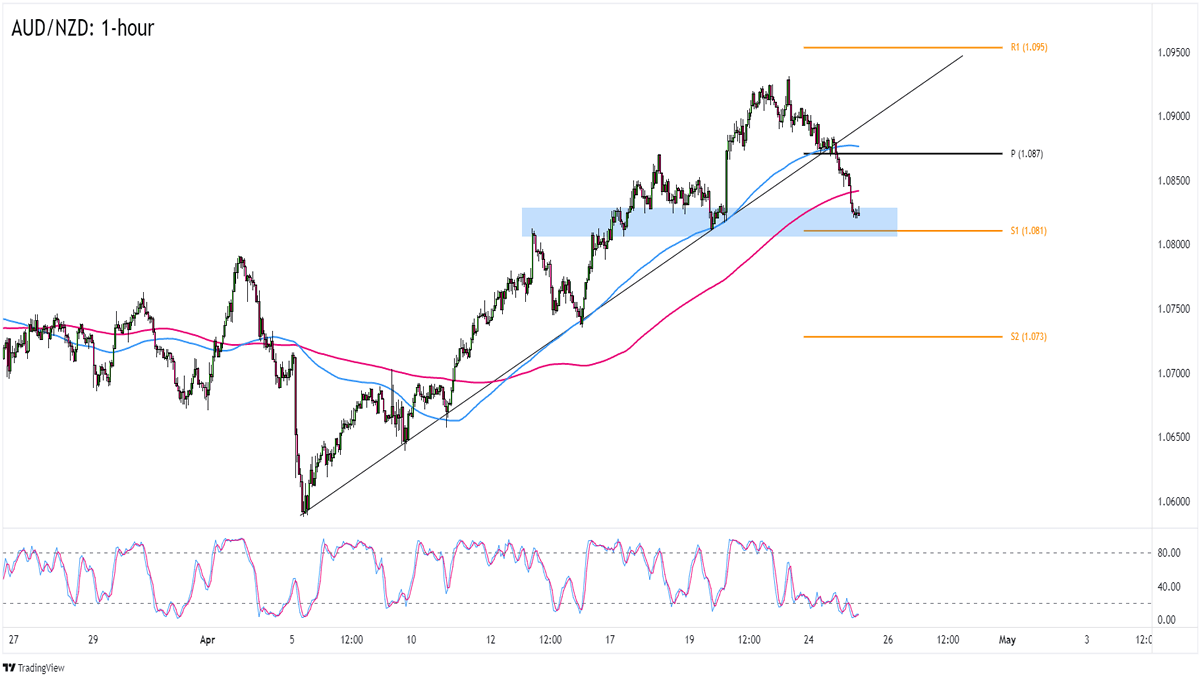
Task: Select the AUD/NZD: 1-hour chart title
Action: tap(84, 27)
